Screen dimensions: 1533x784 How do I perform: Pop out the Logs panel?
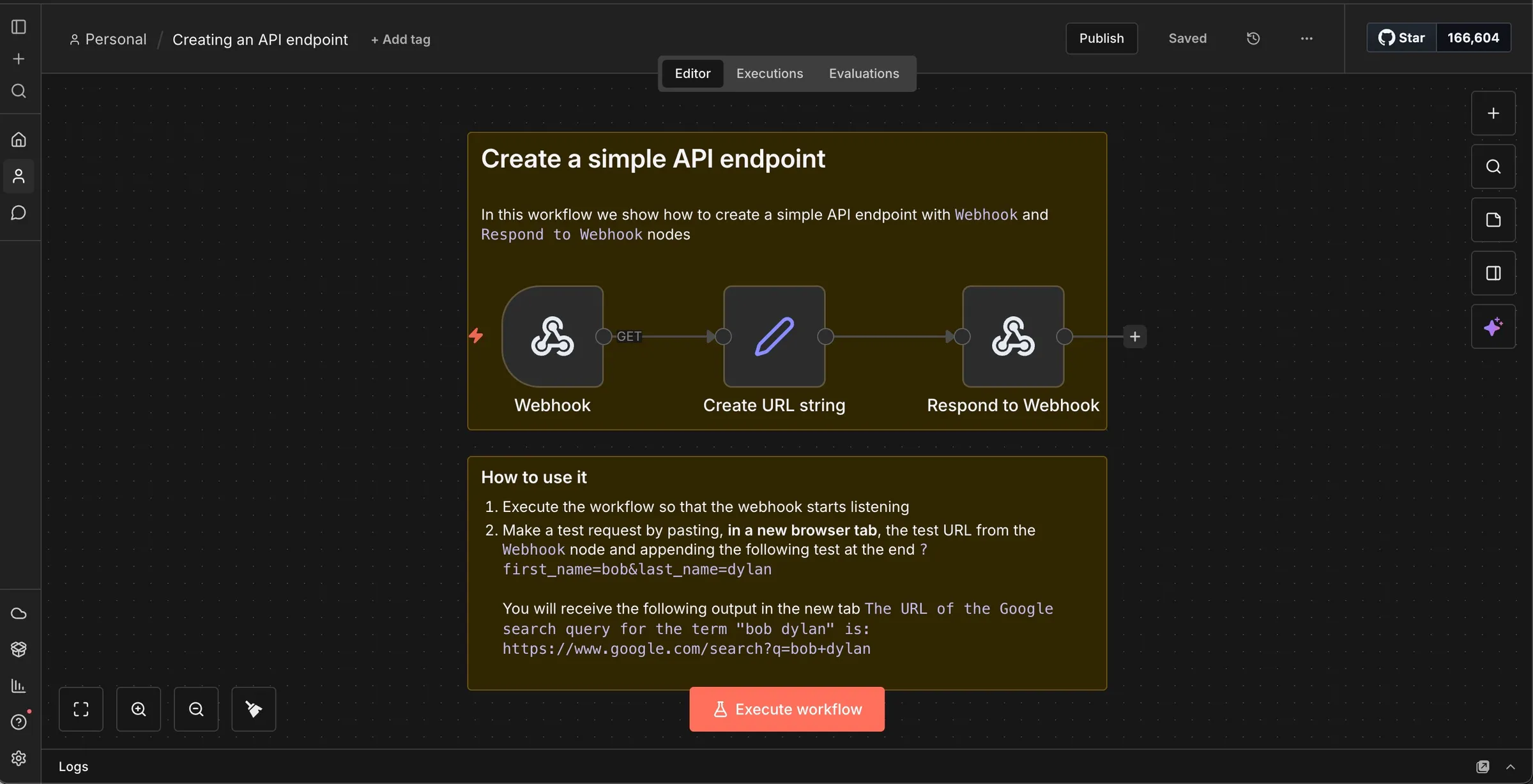(x=1483, y=767)
